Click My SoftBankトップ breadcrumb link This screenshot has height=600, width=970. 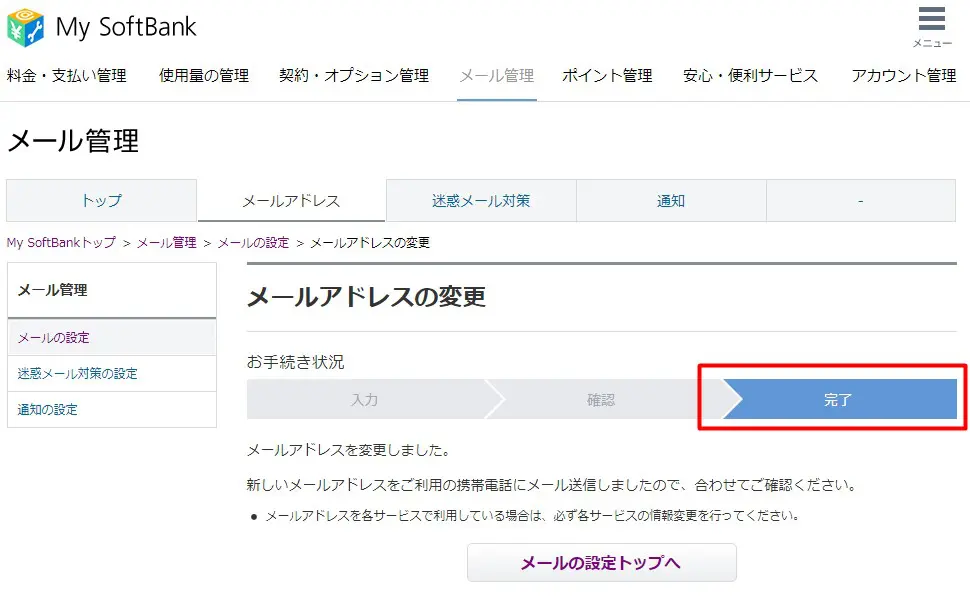point(61,243)
